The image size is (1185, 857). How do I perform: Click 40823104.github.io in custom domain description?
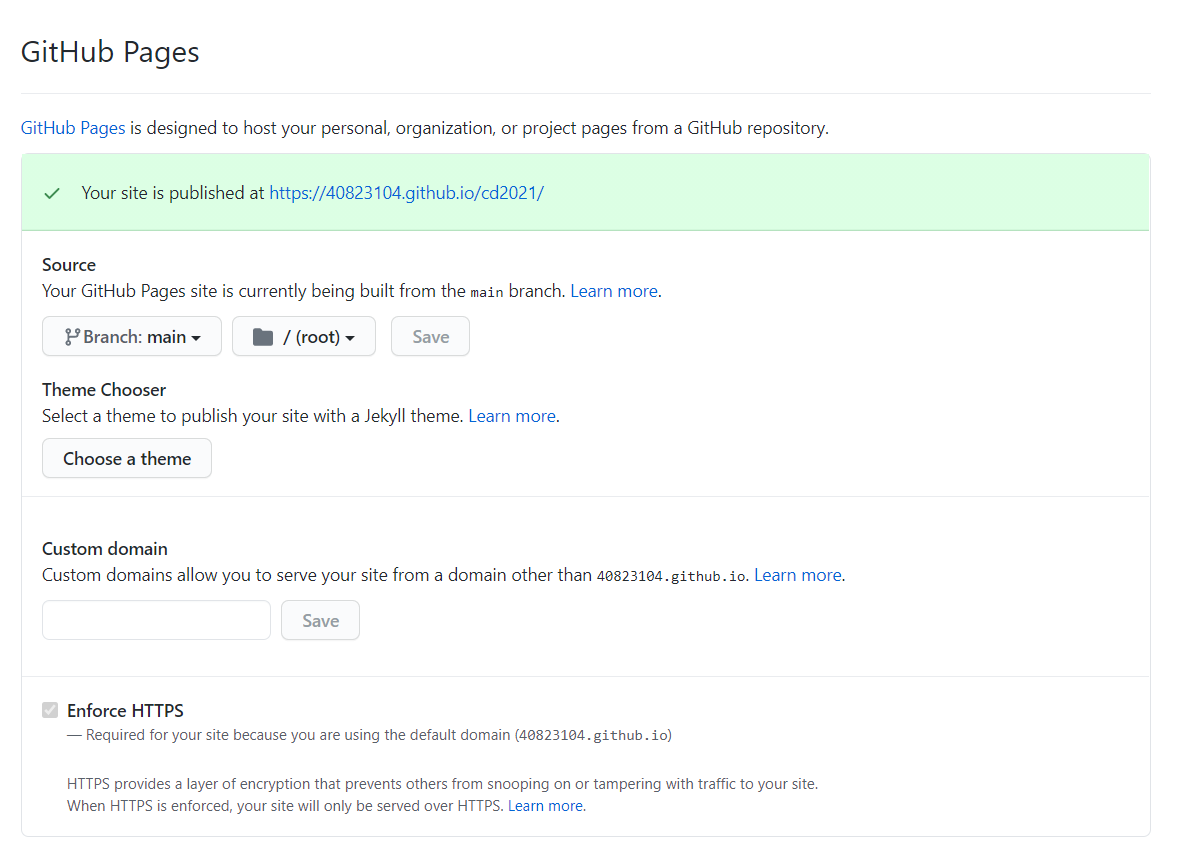(x=671, y=576)
